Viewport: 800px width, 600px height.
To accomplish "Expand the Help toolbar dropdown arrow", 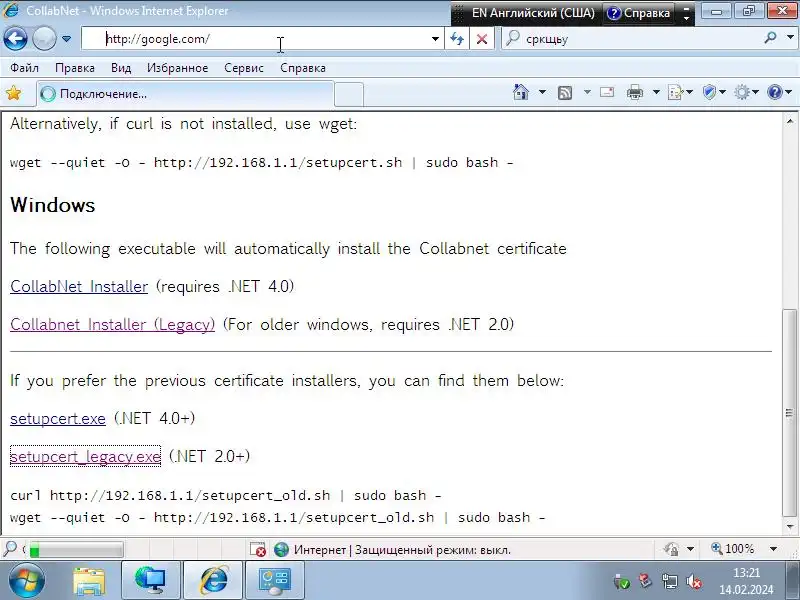I will coord(789,92).
